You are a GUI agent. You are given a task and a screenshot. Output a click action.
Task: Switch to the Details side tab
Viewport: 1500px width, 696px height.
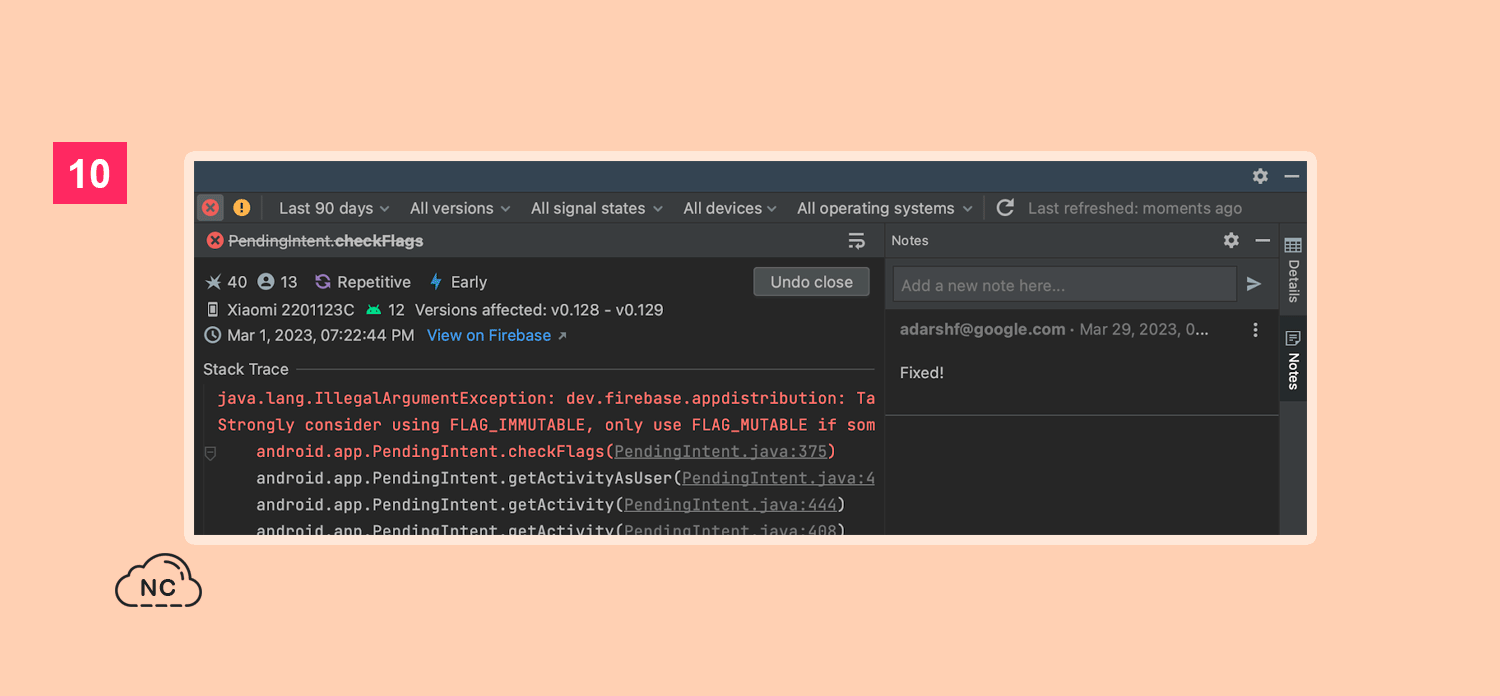pyautogui.click(x=1293, y=270)
